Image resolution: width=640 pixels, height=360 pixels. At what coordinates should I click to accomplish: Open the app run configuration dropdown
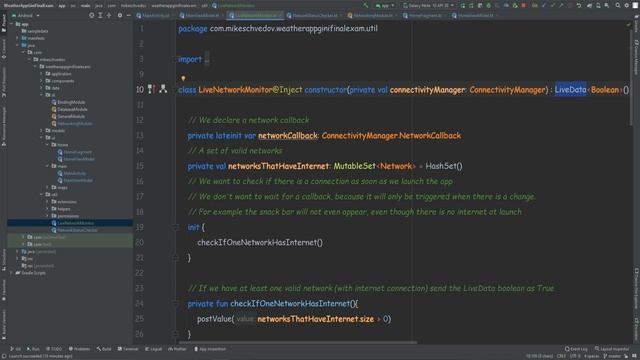pos(385,5)
